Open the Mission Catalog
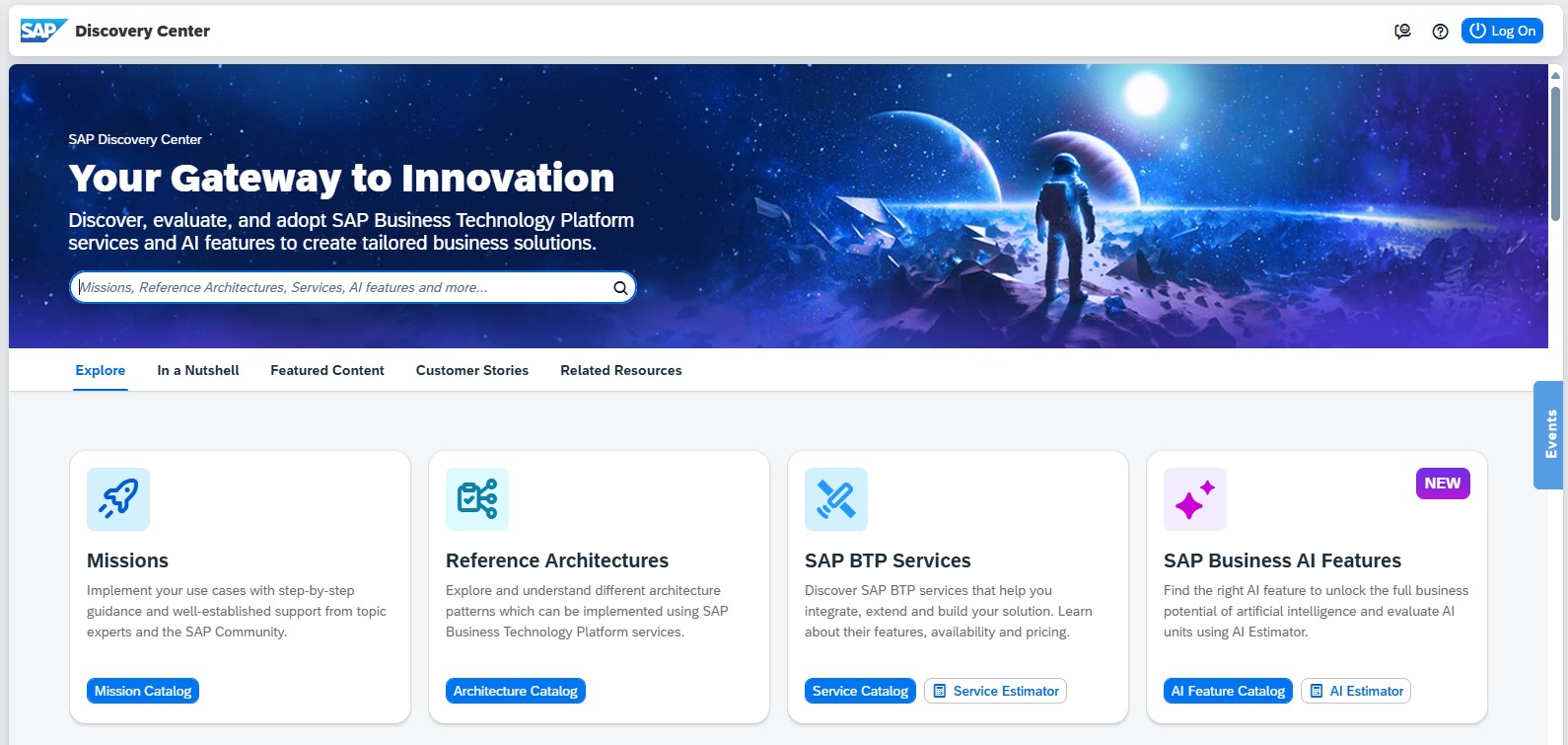 point(143,691)
